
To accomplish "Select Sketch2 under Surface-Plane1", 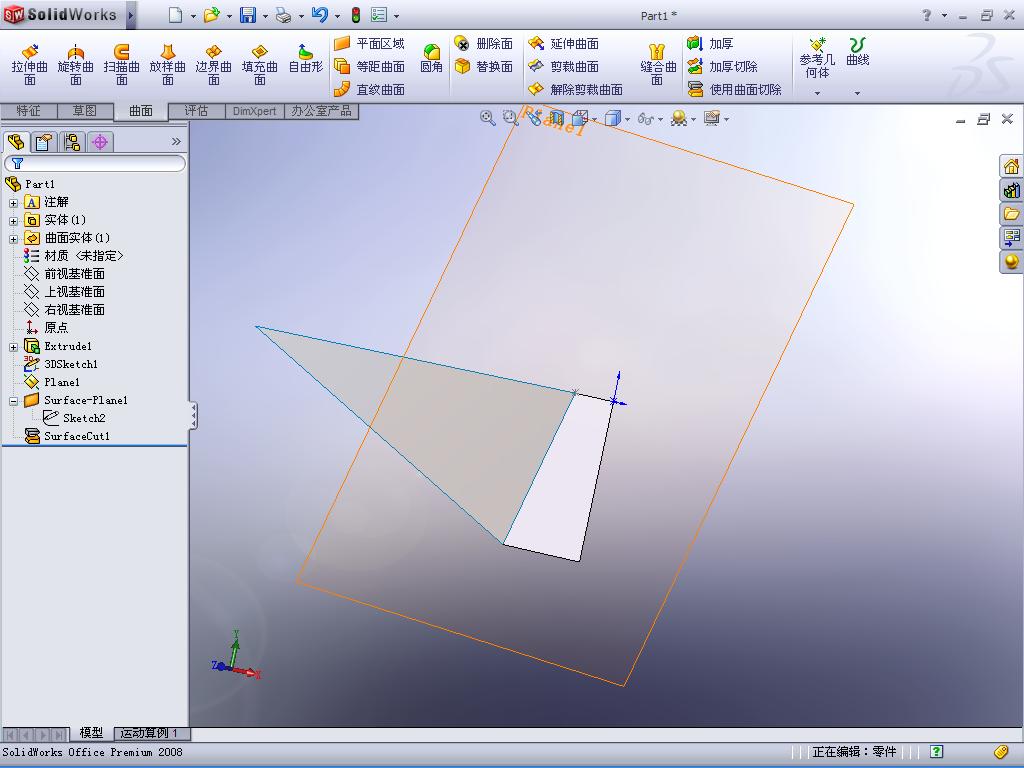I will 74,418.
